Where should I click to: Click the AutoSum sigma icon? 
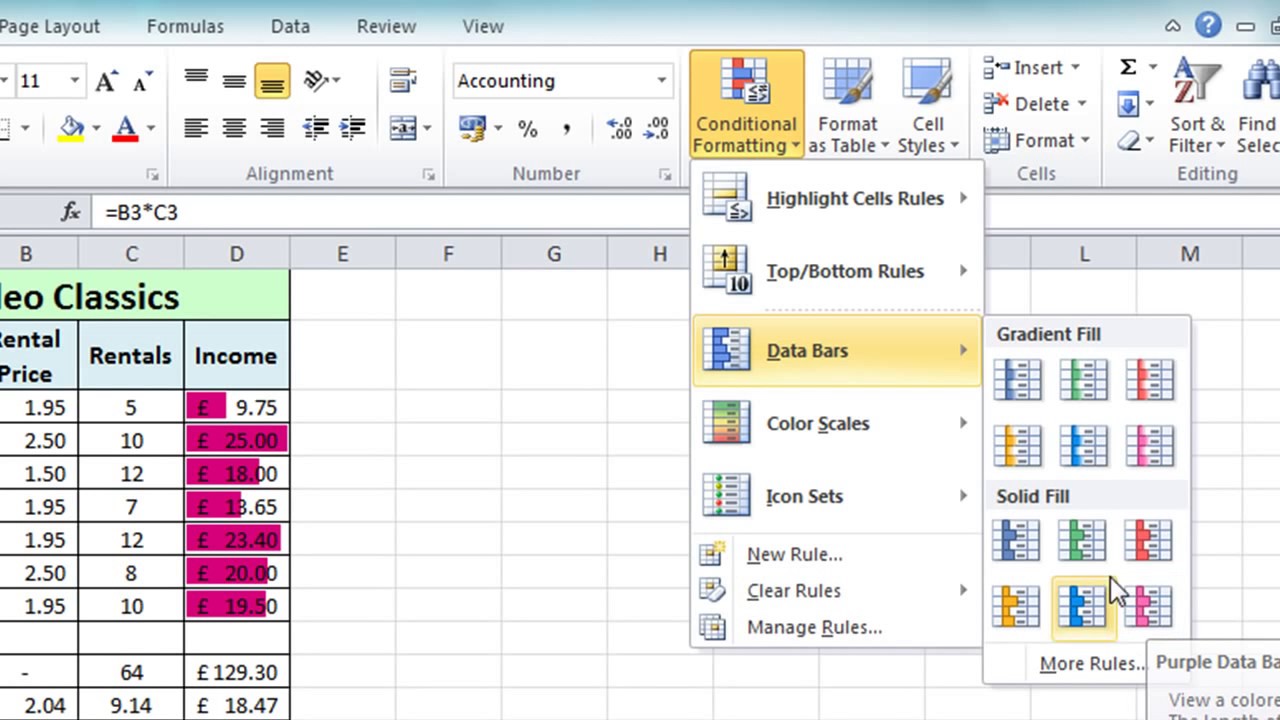1128,67
